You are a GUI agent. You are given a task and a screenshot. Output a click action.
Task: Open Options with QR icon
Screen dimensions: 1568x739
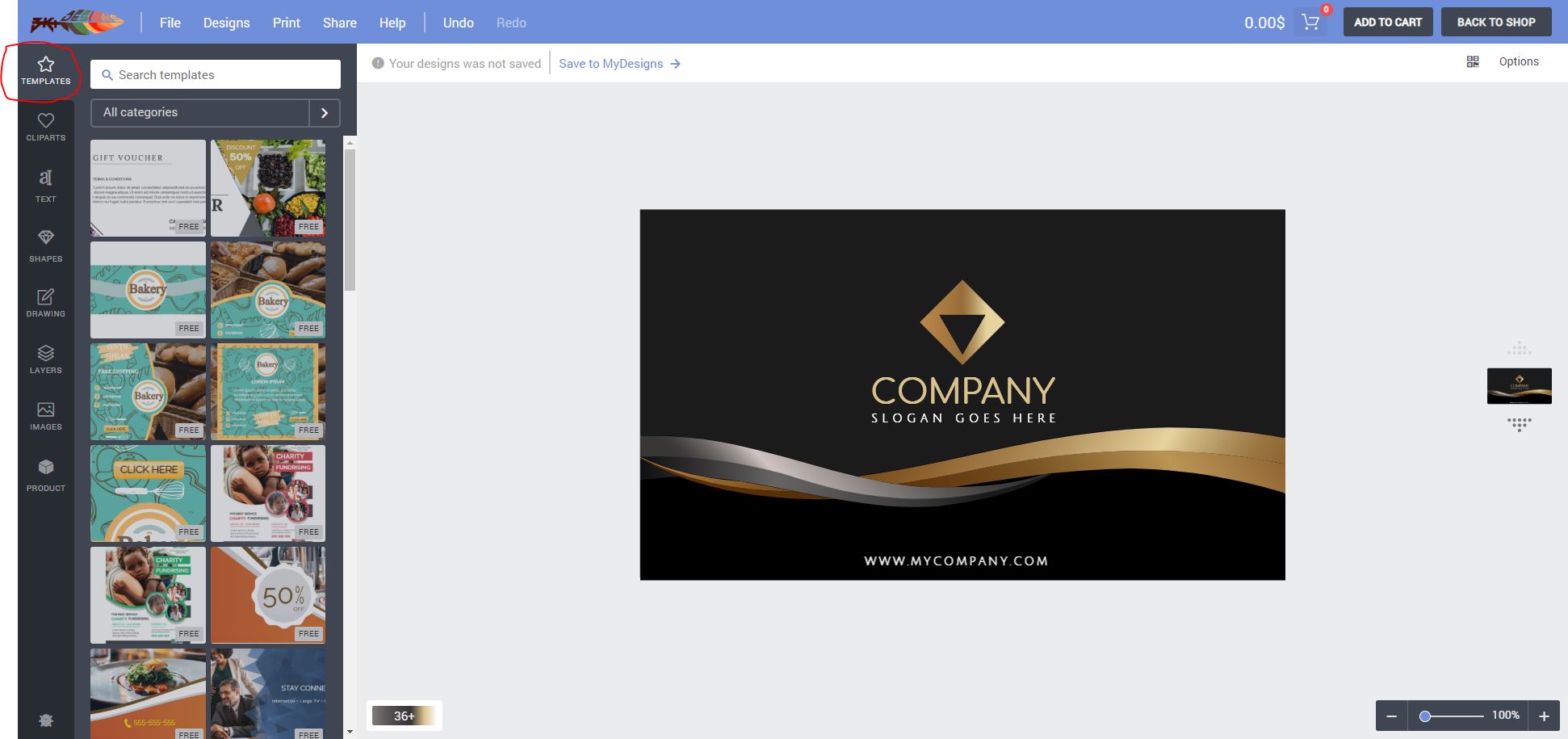pyautogui.click(x=1503, y=61)
